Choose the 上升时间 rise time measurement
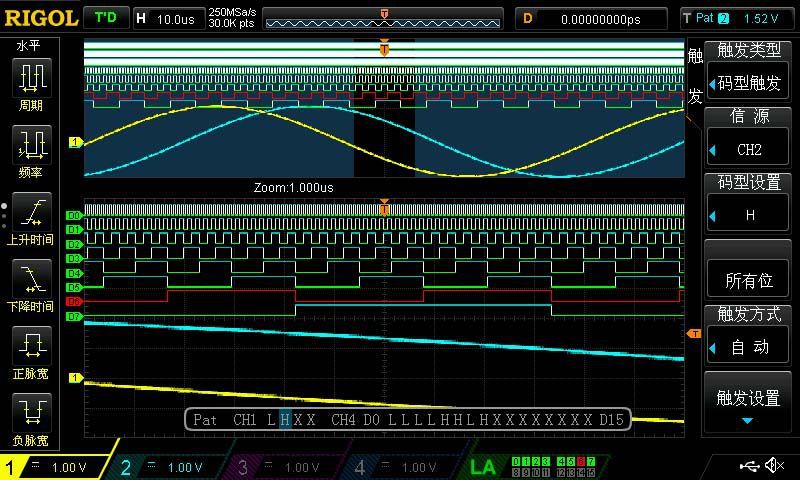 coord(31,218)
